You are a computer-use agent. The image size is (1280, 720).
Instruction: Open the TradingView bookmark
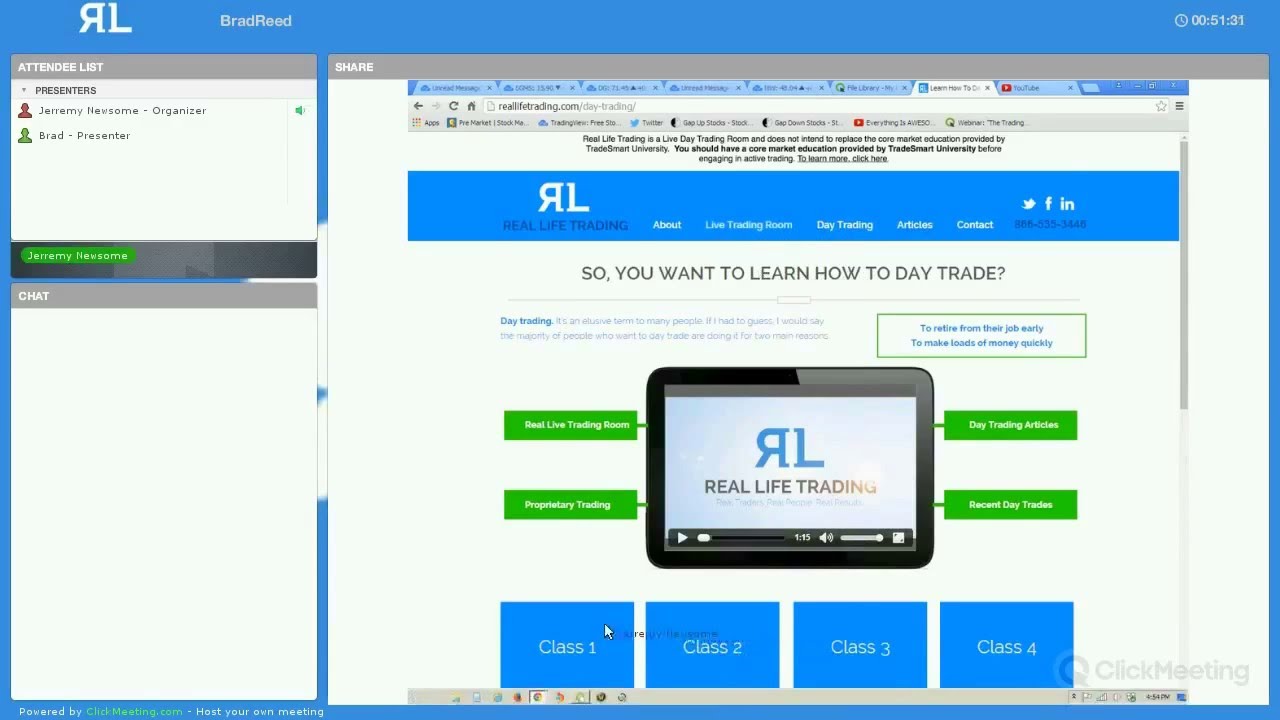580,123
